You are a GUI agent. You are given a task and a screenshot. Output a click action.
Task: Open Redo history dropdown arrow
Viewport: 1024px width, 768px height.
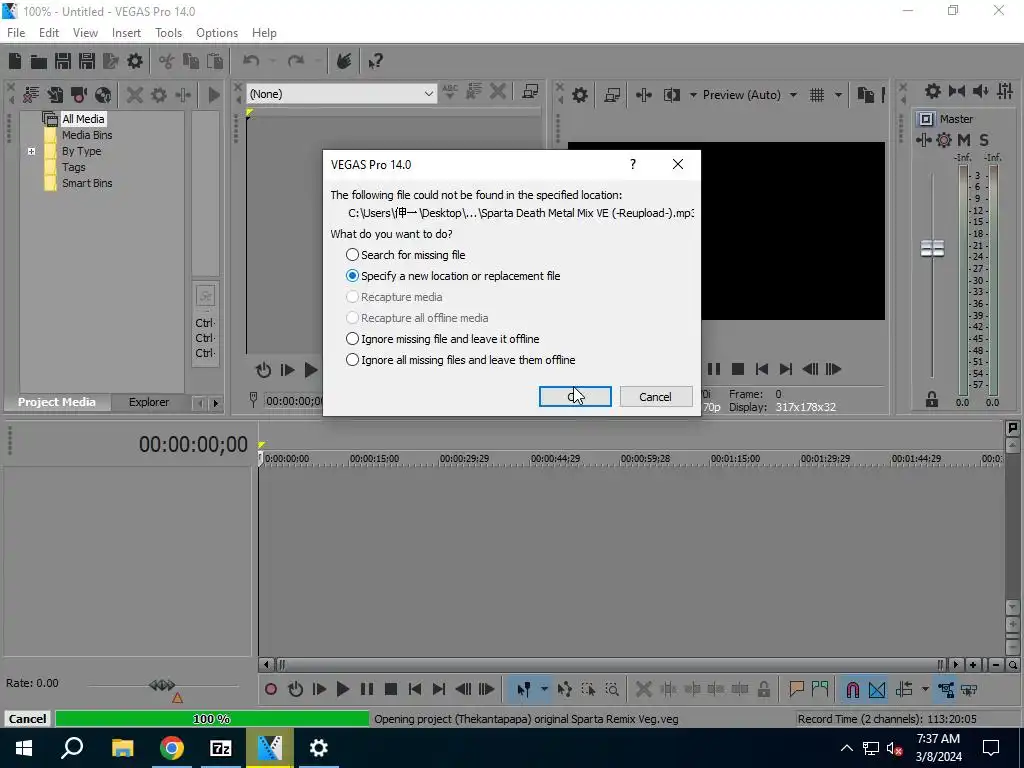tap(317, 61)
